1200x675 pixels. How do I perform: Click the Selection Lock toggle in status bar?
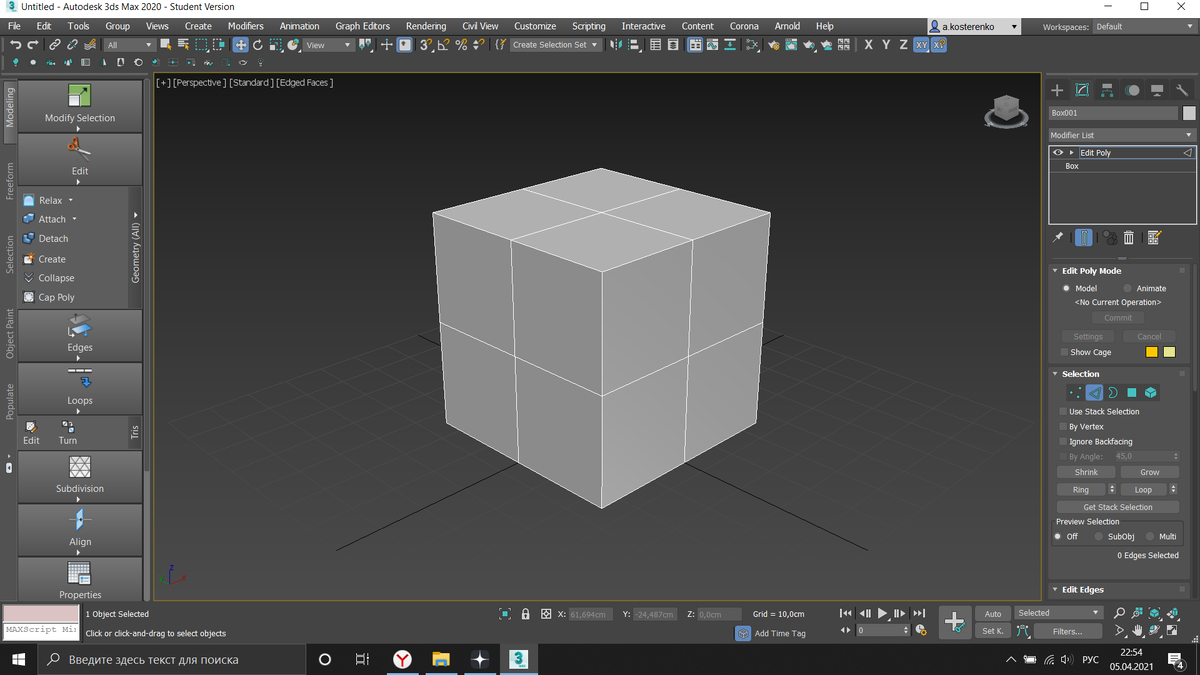point(525,614)
